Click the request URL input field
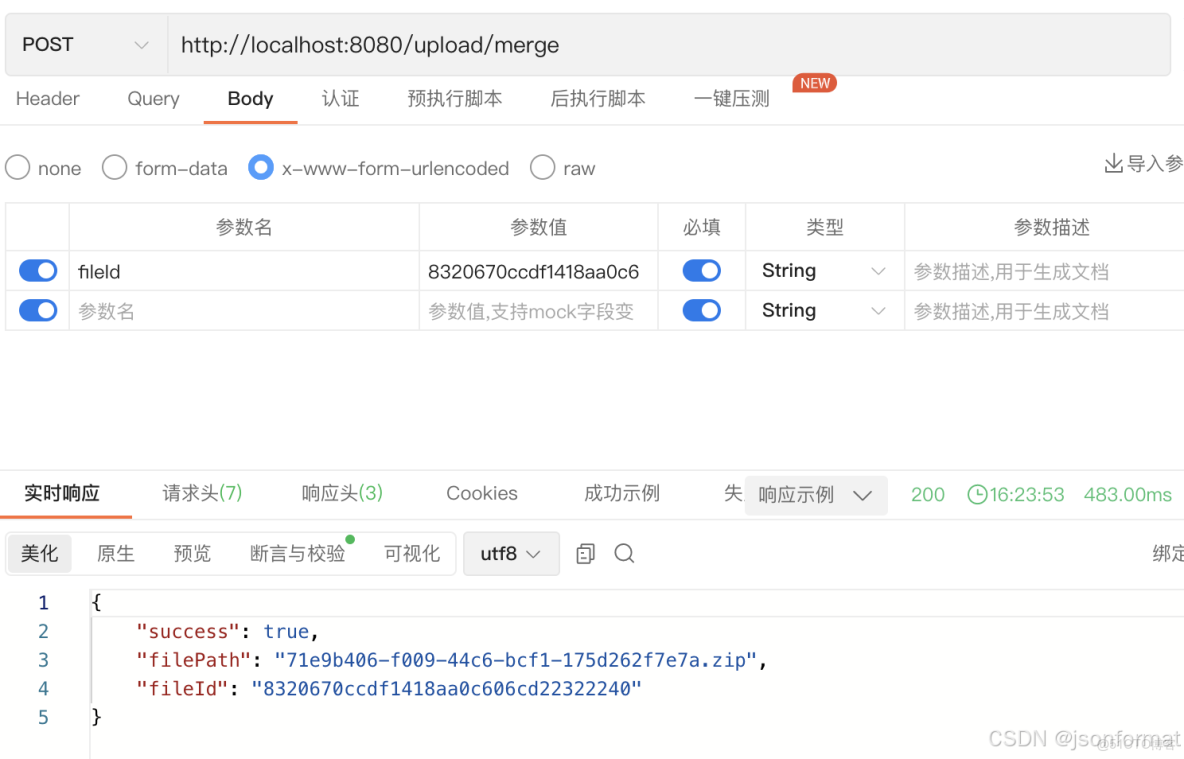 click(x=500, y=44)
